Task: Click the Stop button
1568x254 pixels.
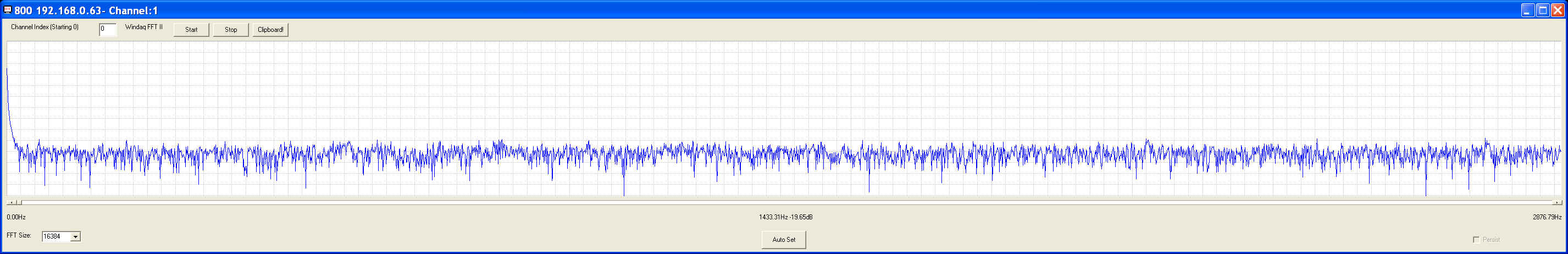Action: tap(231, 30)
